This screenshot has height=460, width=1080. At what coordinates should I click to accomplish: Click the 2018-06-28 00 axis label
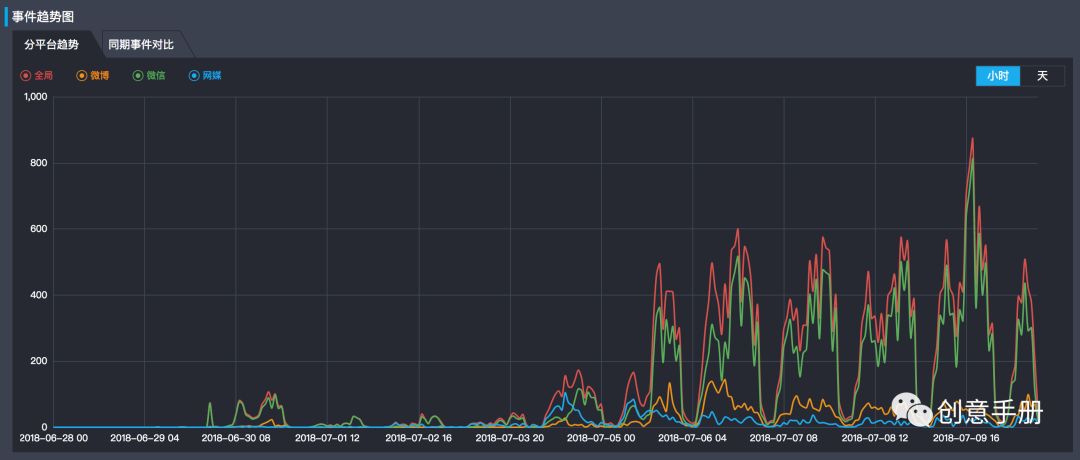point(54,437)
